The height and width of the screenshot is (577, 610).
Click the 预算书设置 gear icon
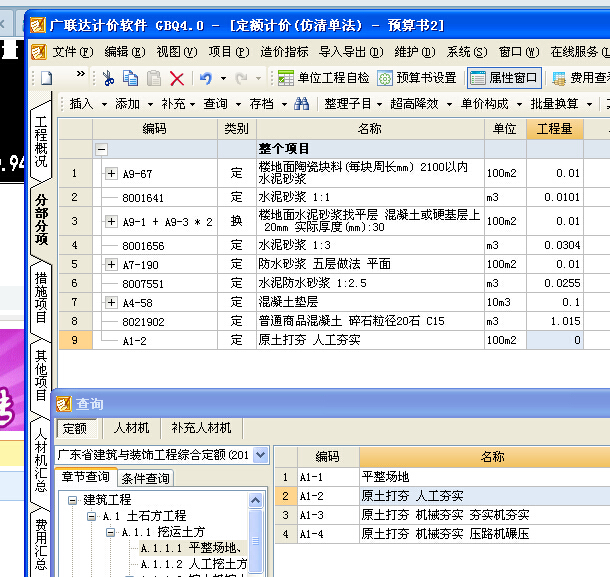click(x=385, y=78)
